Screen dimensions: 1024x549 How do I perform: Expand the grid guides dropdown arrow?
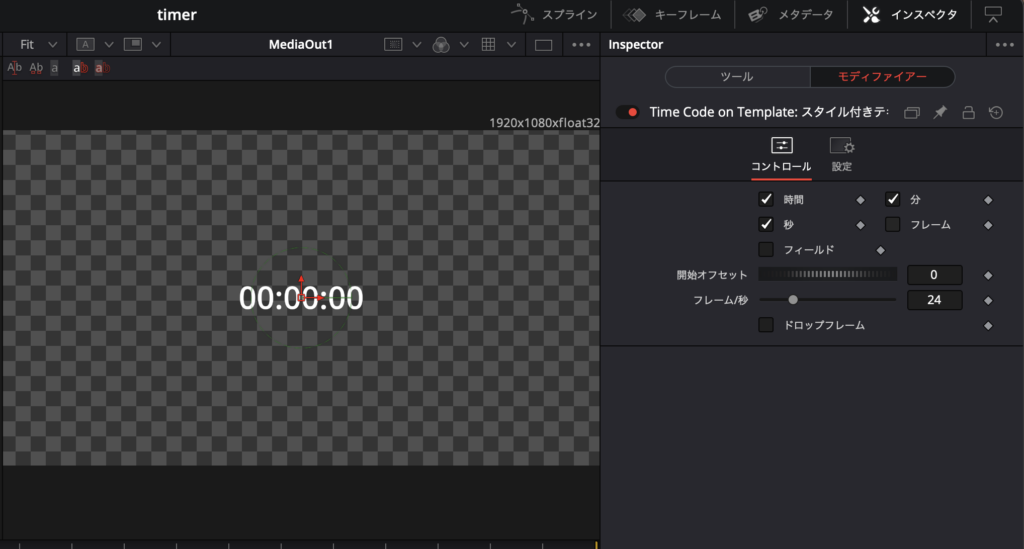pos(511,45)
